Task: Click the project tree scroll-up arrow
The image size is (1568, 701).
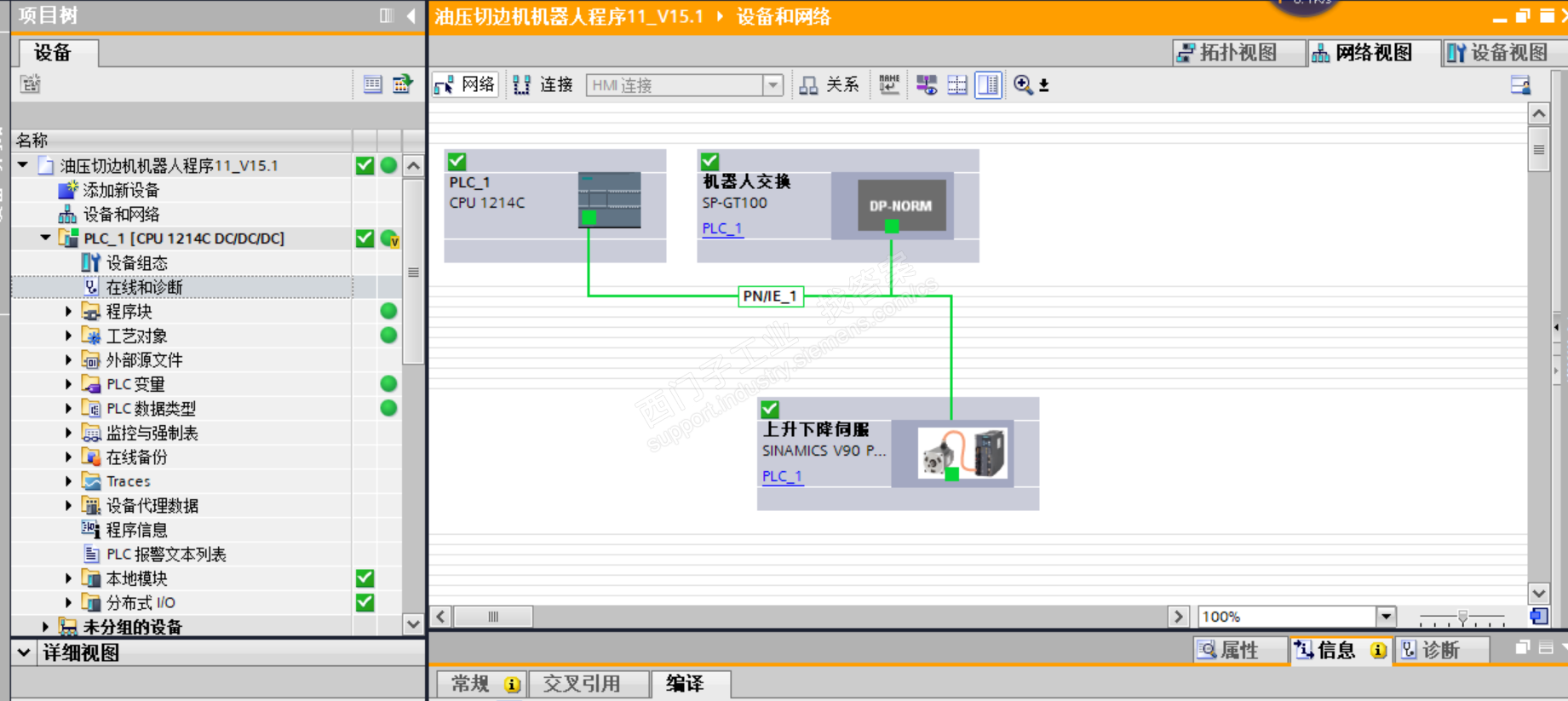Action: click(413, 166)
